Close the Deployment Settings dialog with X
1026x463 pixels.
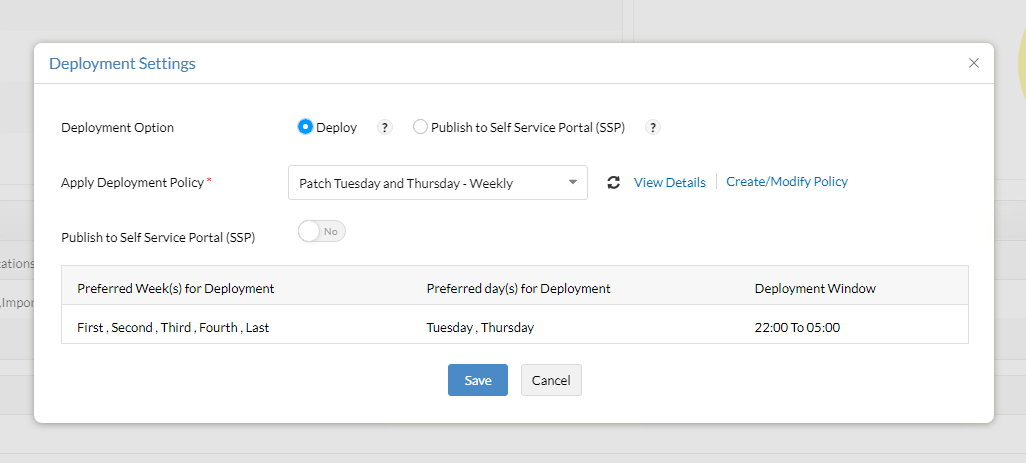pyautogui.click(x=974, y=63)
